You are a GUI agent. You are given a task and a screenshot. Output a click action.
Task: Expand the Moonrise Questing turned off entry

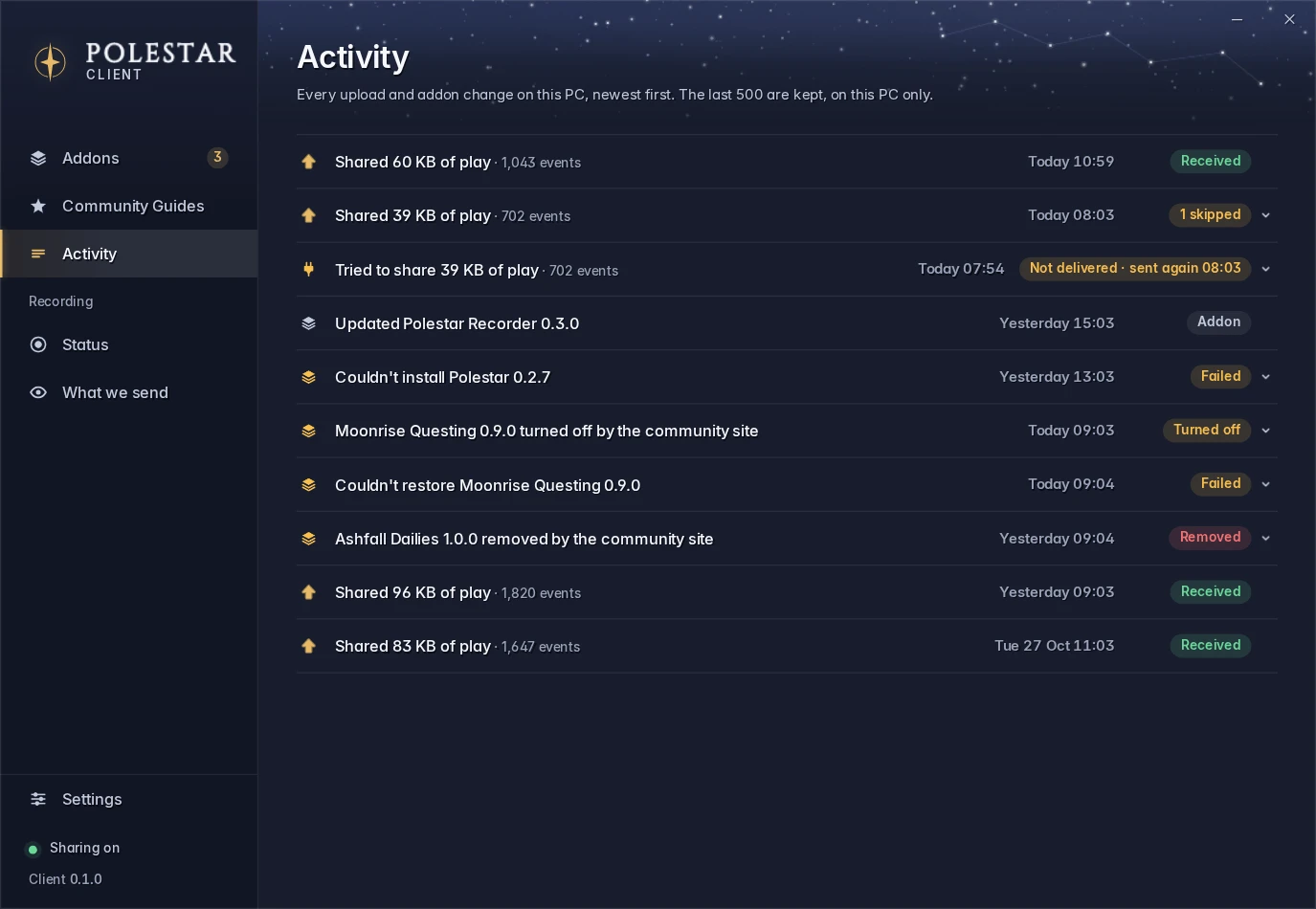[1266, 431]
